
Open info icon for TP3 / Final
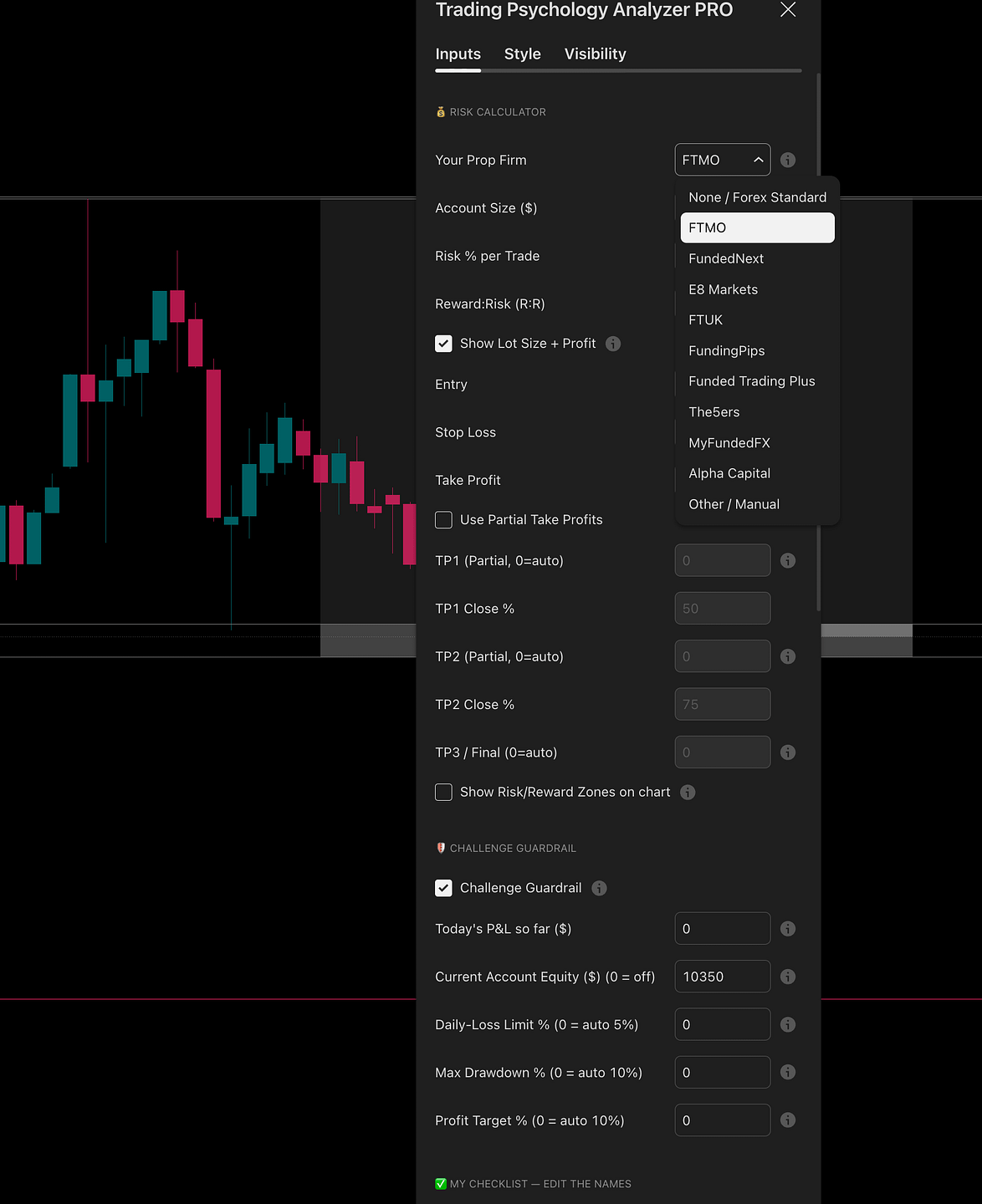788,752
